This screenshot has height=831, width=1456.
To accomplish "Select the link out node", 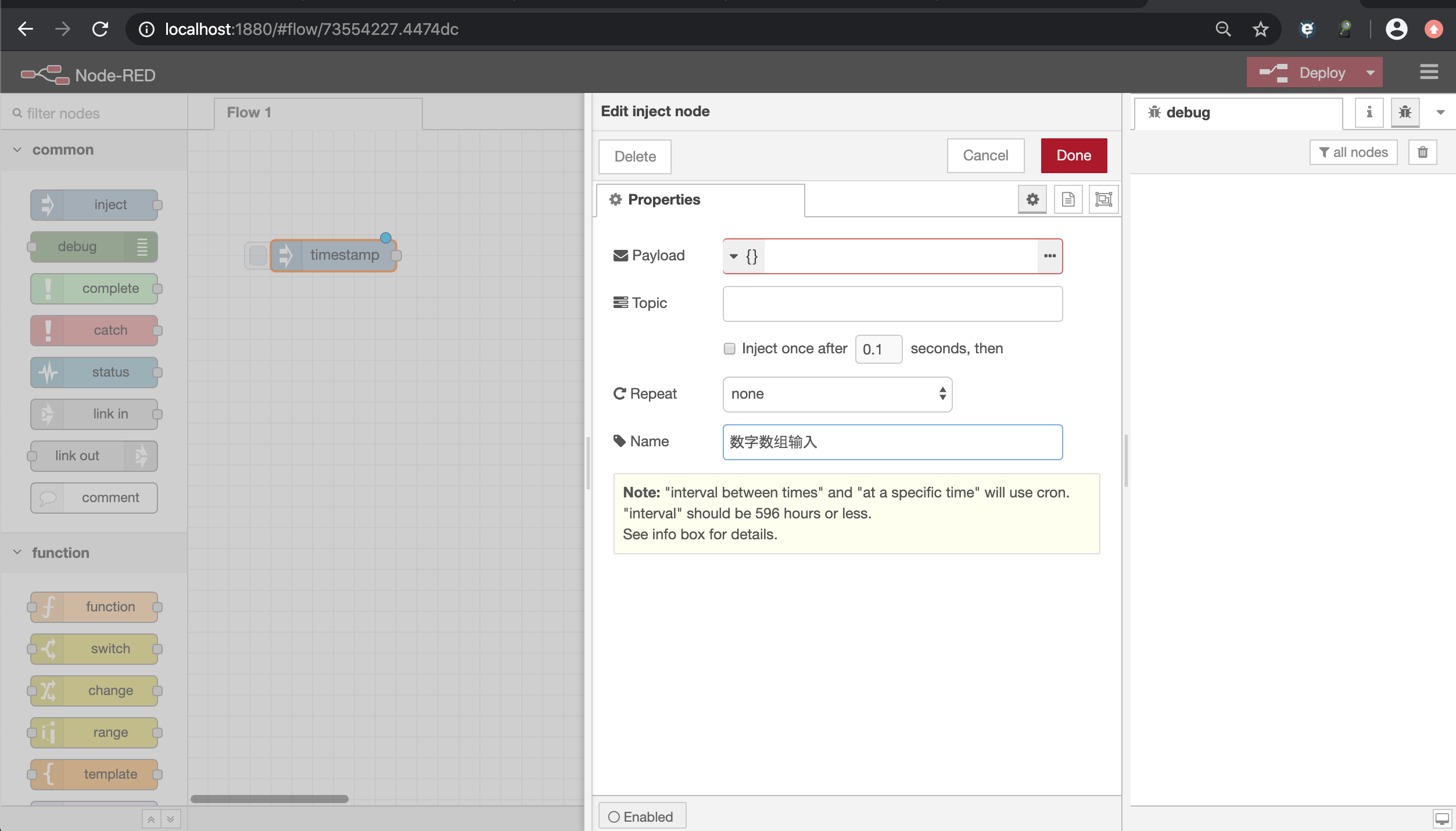I will [94, 456].
